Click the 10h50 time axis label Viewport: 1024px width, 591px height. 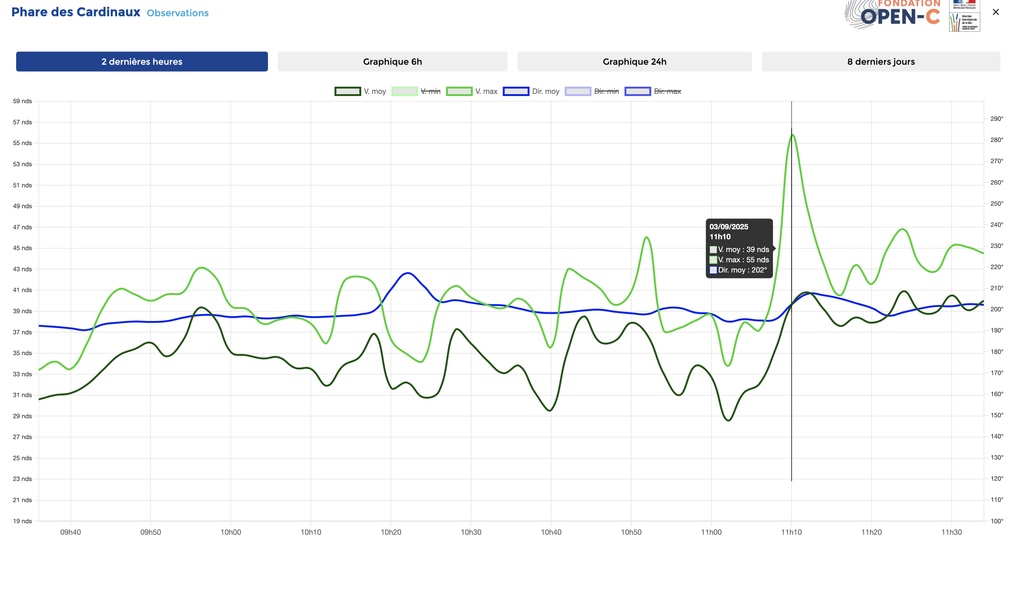(631, 532)
